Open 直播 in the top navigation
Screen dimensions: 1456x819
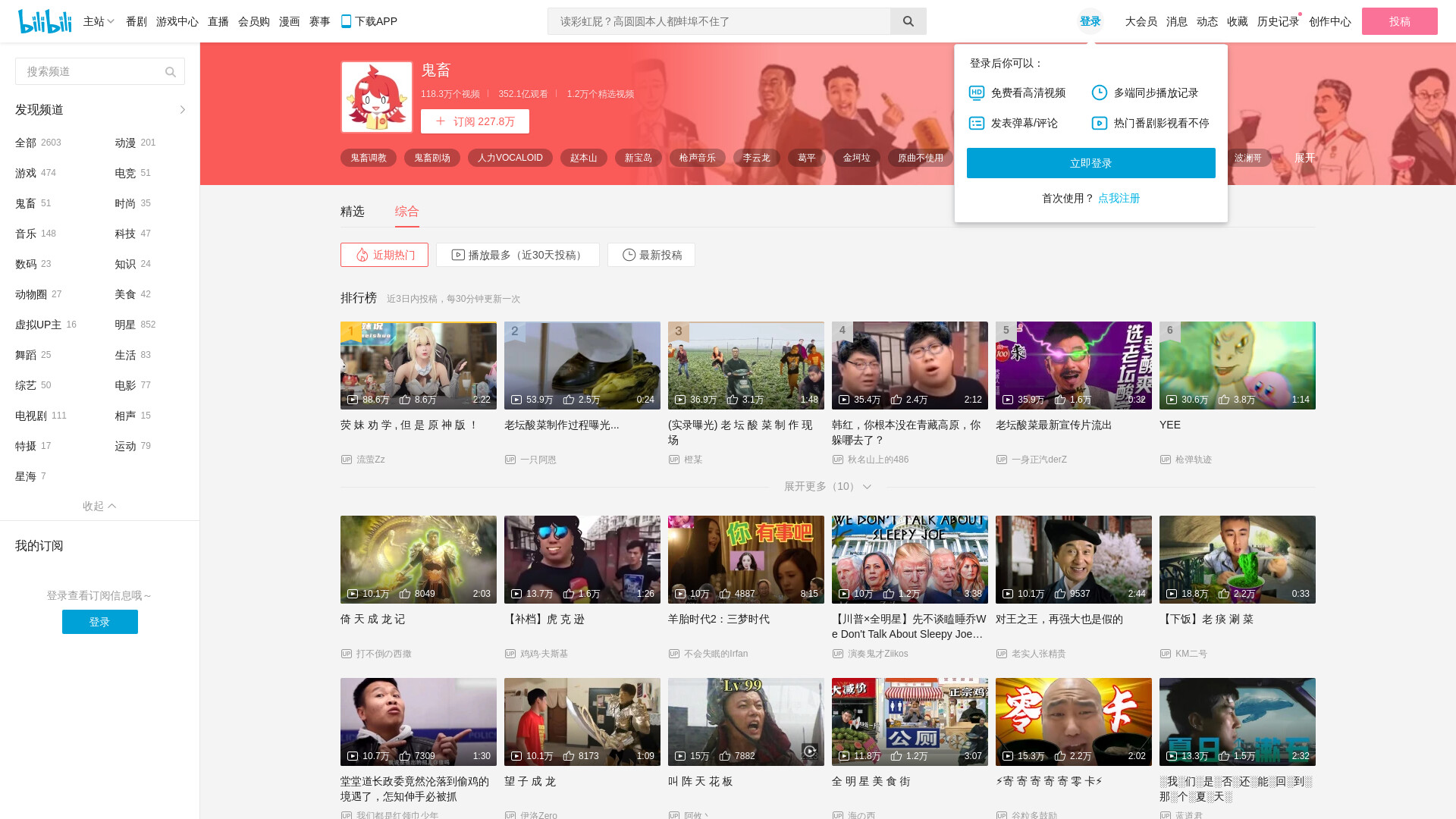(x=218, y=21)
